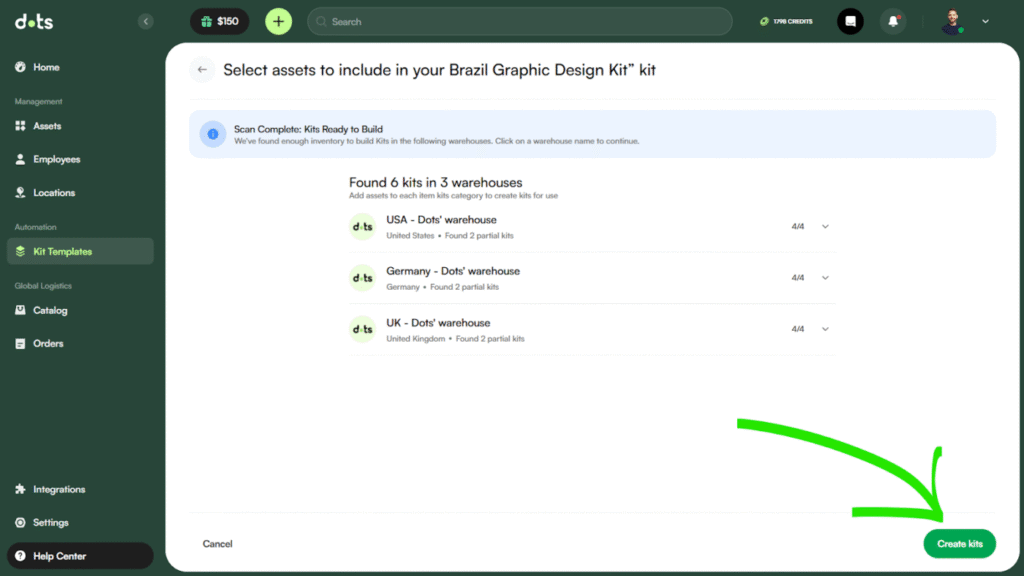Expand the UK - Dots' warehouse chevron

point(825,330)
